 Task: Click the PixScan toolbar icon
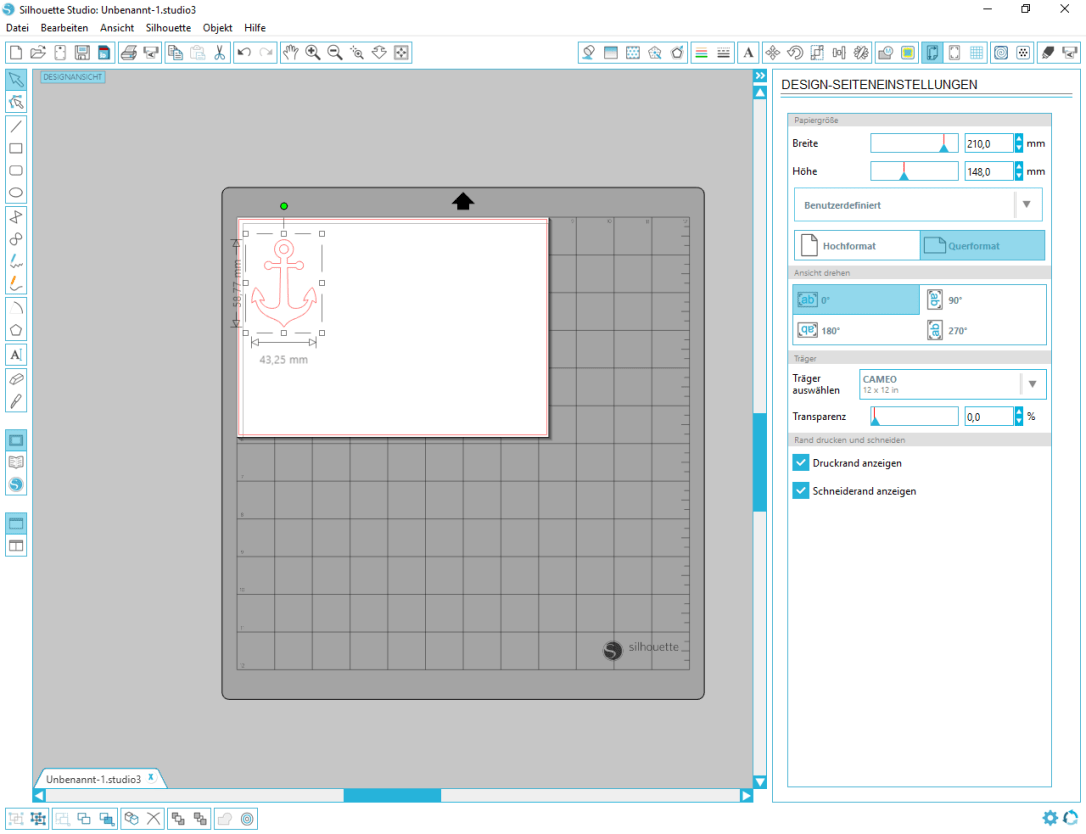click(886, 52)
